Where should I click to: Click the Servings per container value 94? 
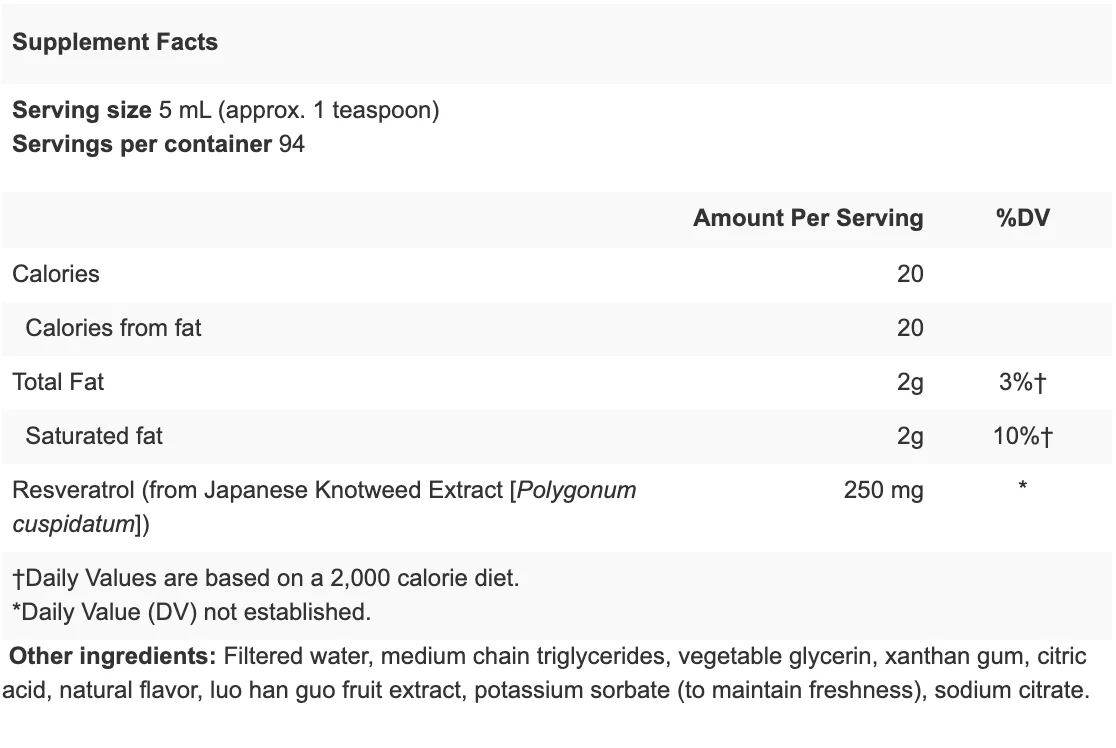[x=292, y=144]
